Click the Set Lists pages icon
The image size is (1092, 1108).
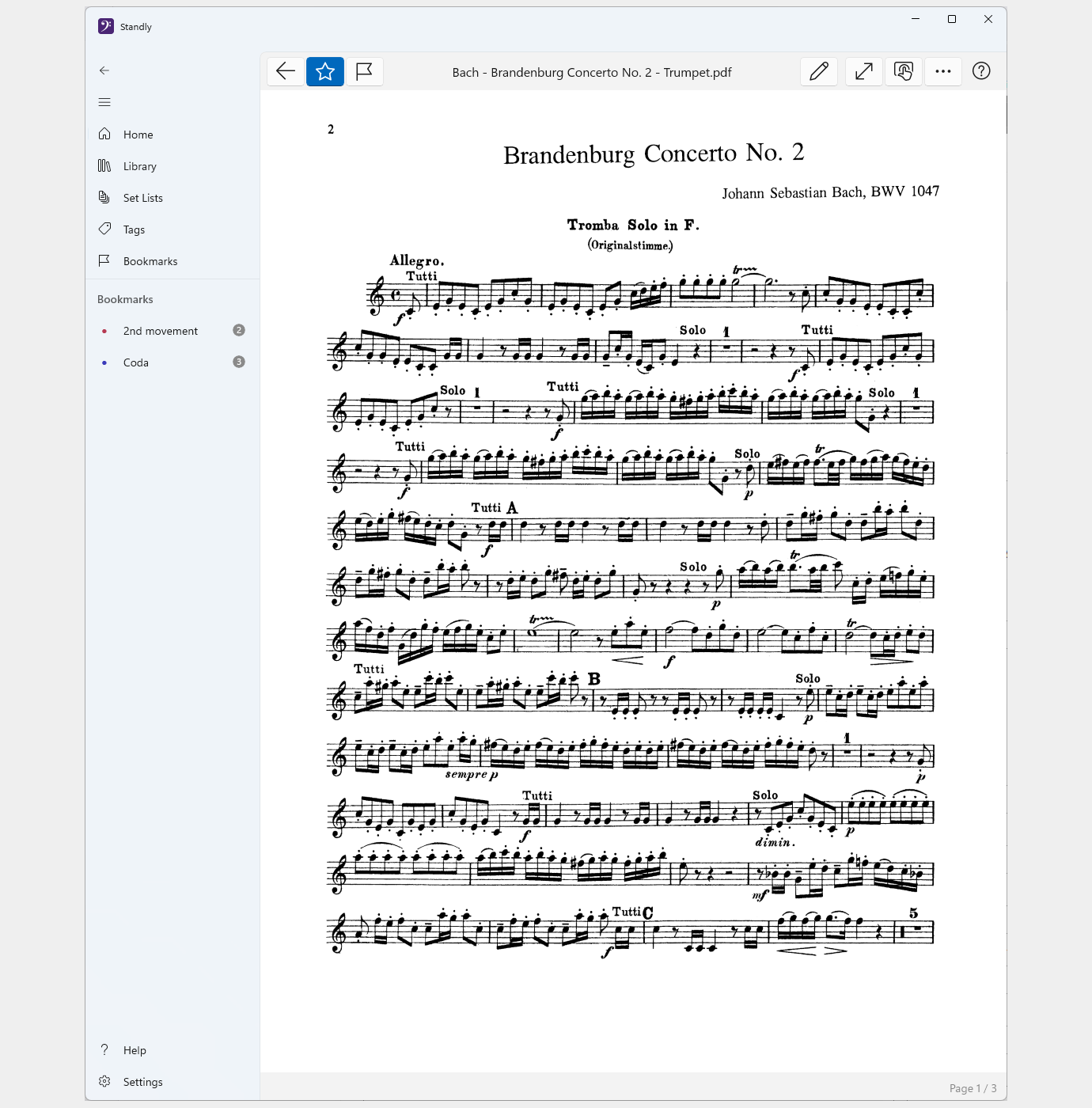click(104, 197)
